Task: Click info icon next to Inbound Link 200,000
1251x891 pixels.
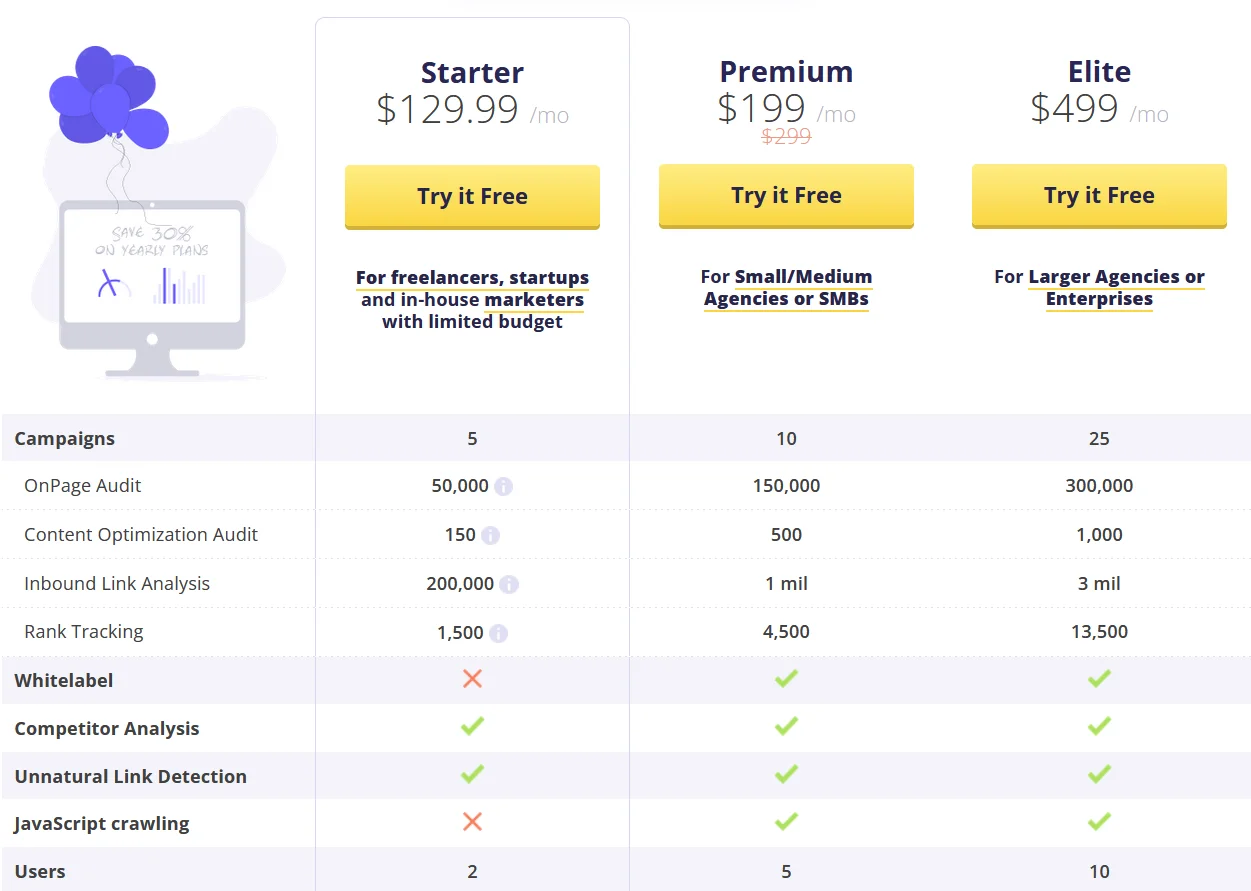Action: [x=508, y=584]
